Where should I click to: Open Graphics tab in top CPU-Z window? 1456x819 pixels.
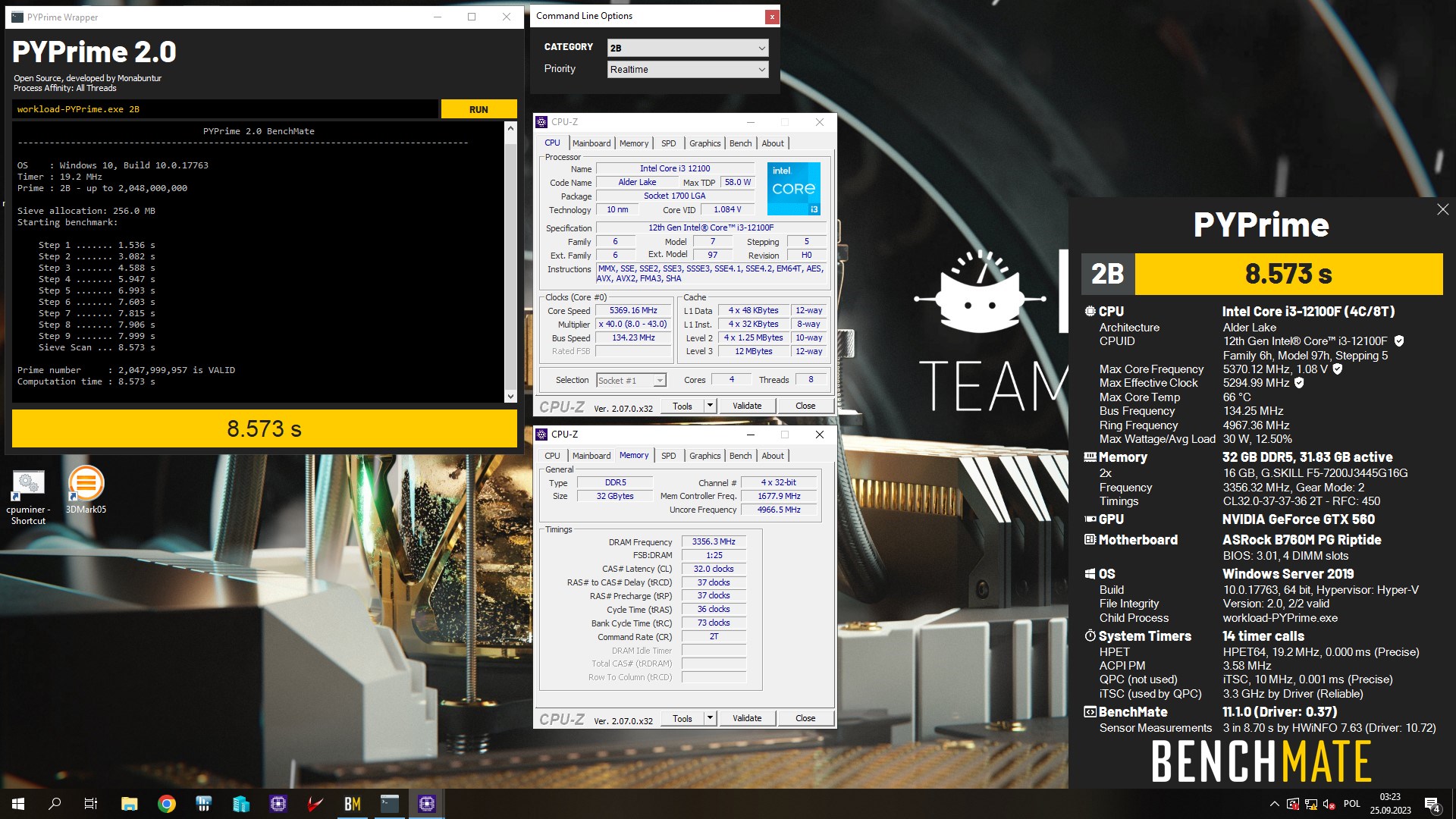point(704,143)
